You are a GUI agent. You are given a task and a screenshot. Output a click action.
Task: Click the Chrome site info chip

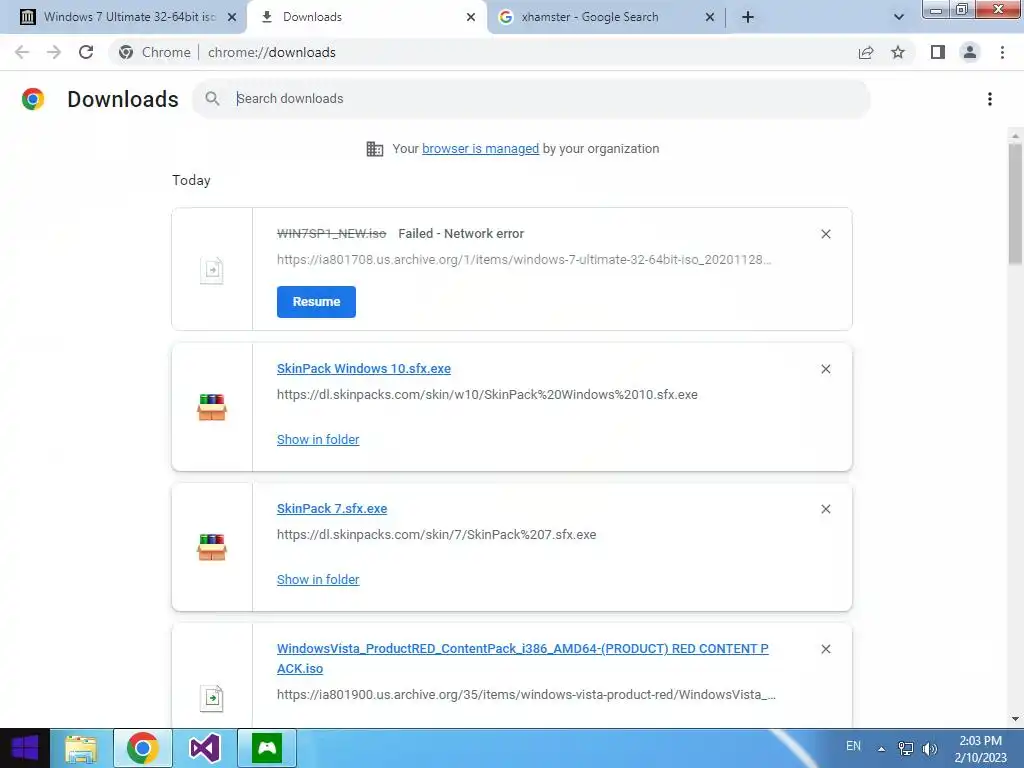pos(155,52)
